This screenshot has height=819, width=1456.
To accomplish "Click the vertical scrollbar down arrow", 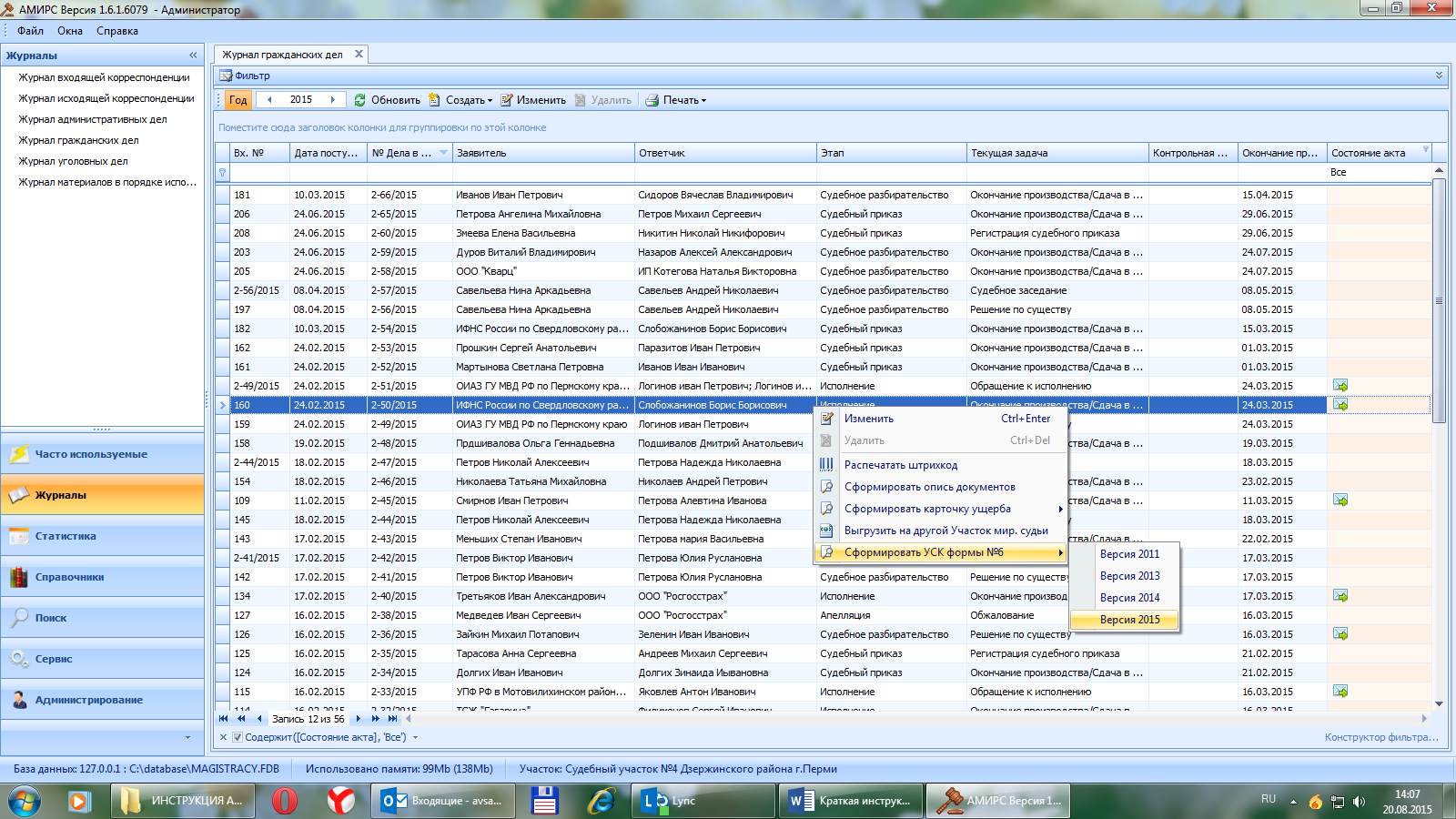I will pyautogui.click(x=1439, y=703).
